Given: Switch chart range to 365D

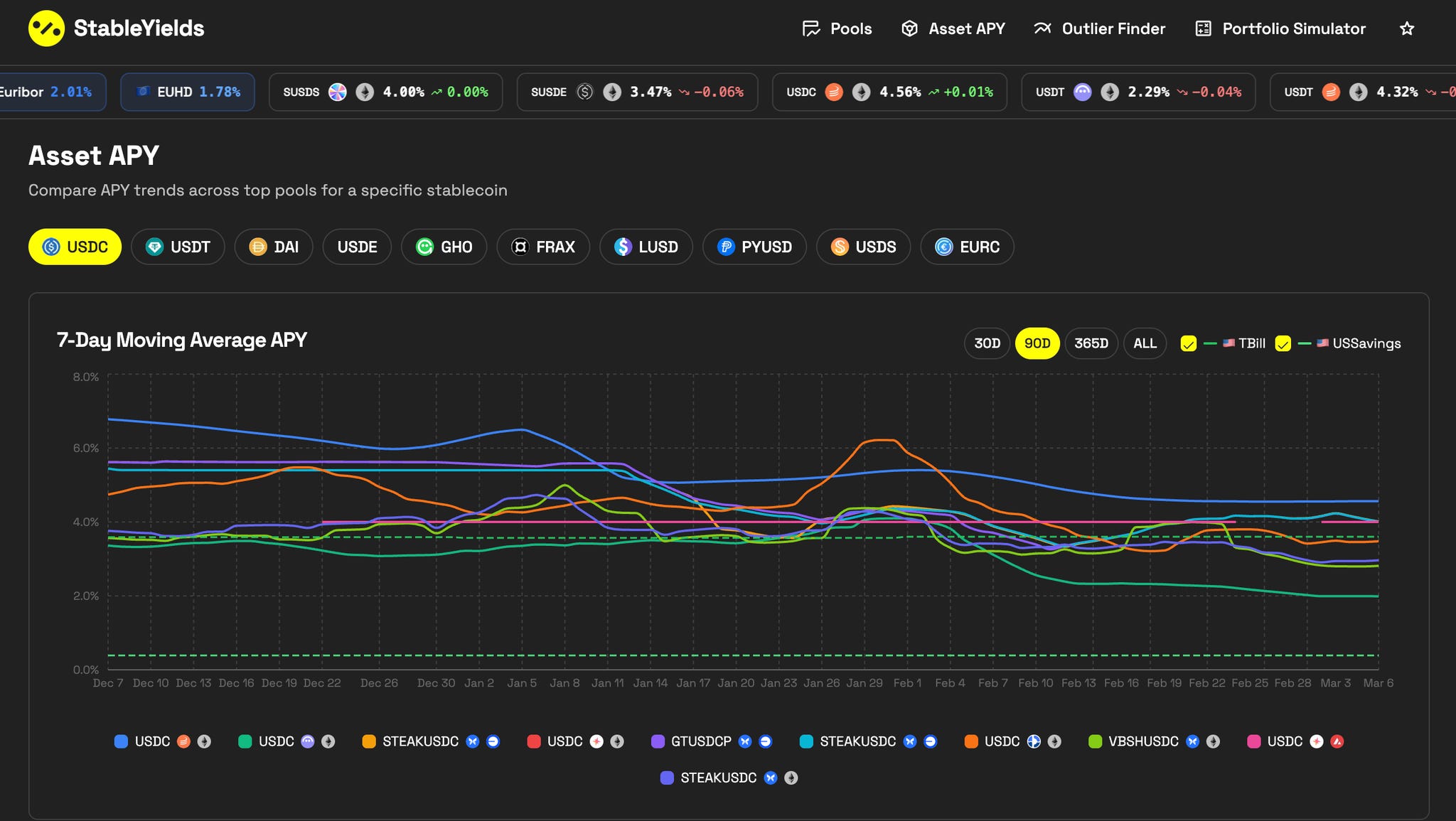Looking at the screenshot, I should pos(1091,343).
